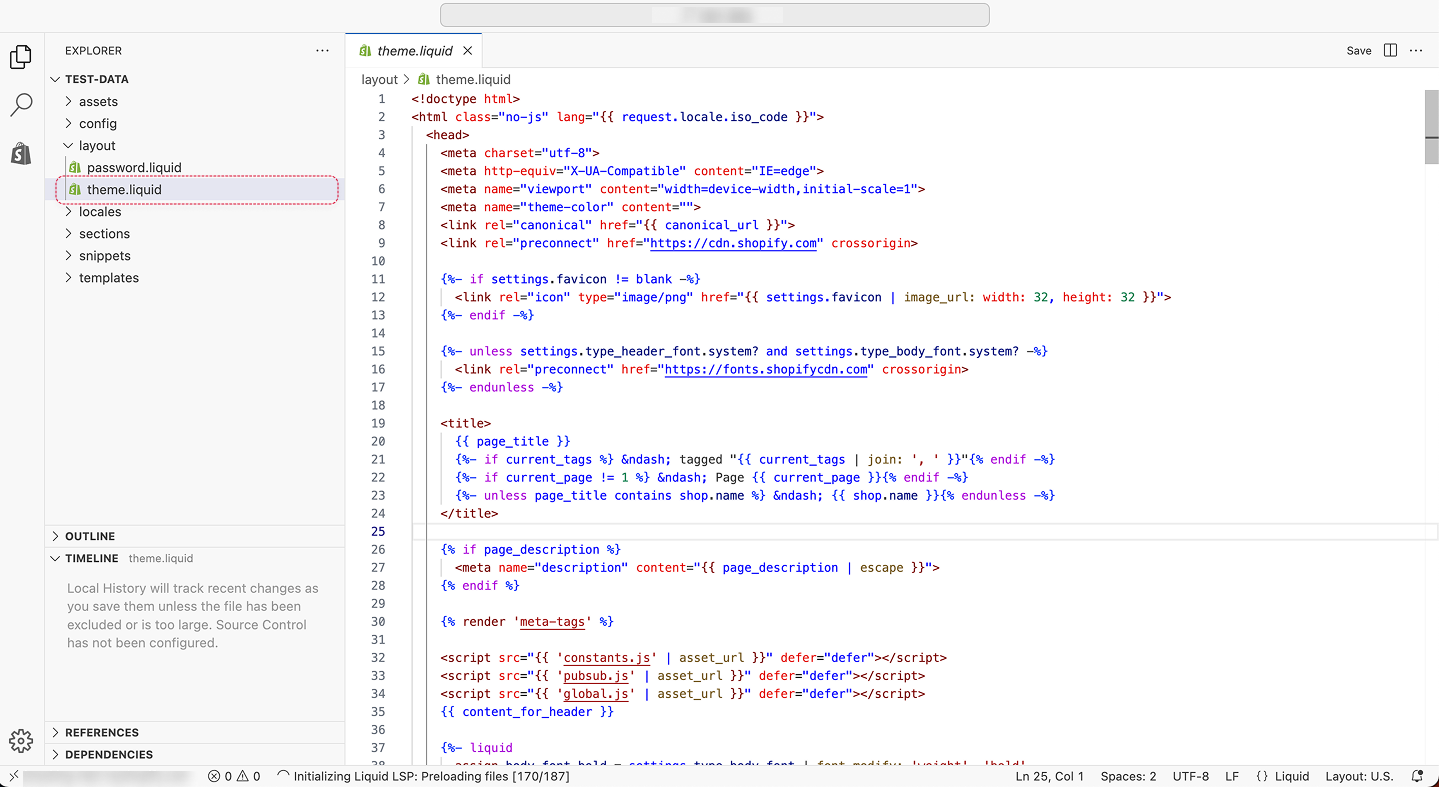Open password.liquid file in explorer
Screen dimensions: 1439x787
134,167
